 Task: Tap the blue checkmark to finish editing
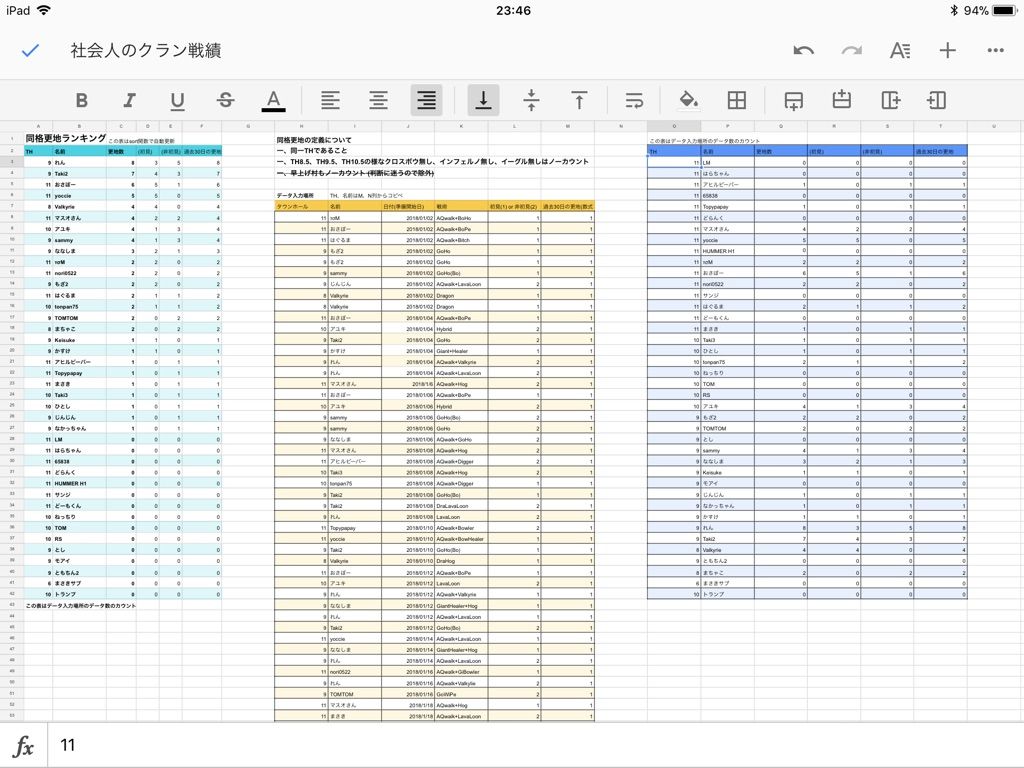click(x=30, y=50)
